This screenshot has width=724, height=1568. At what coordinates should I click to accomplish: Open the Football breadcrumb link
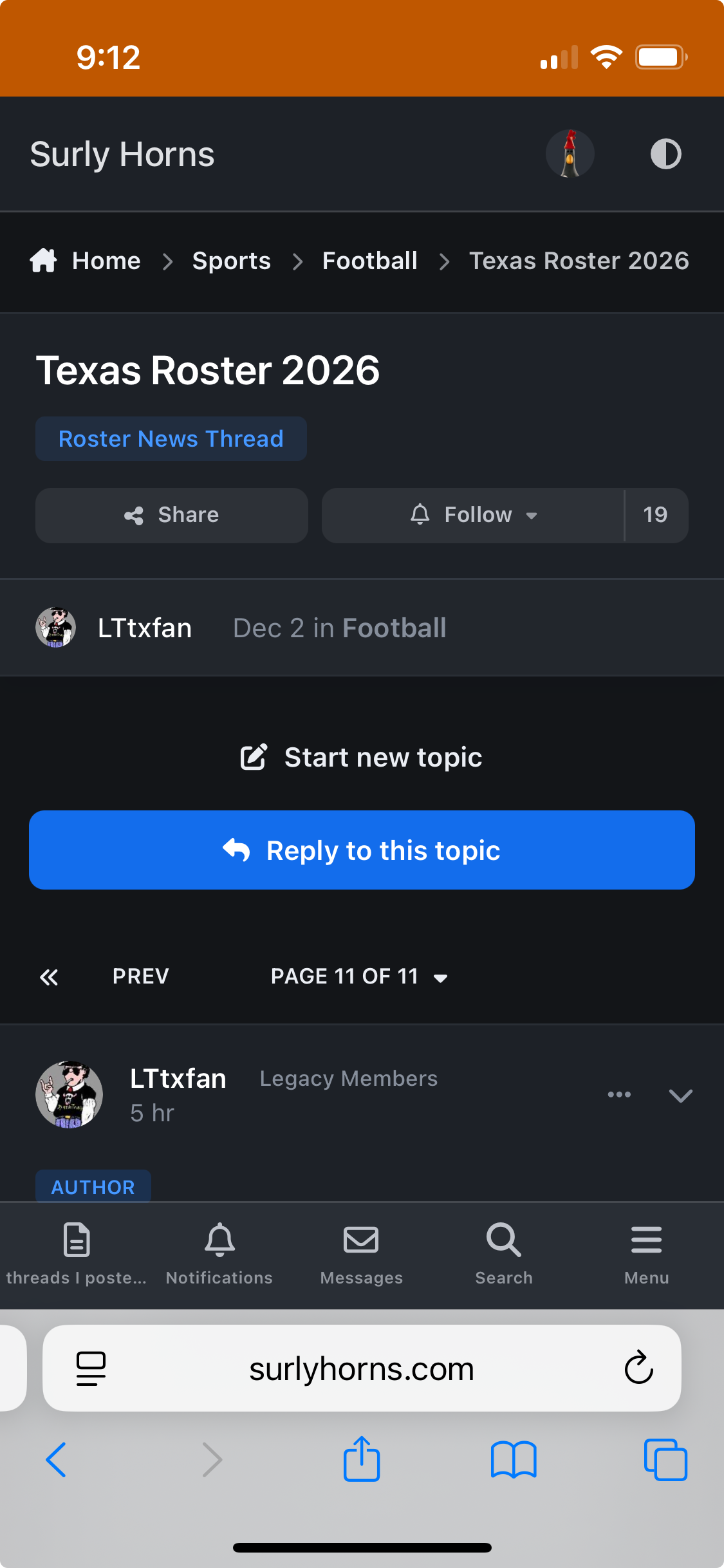369,261
